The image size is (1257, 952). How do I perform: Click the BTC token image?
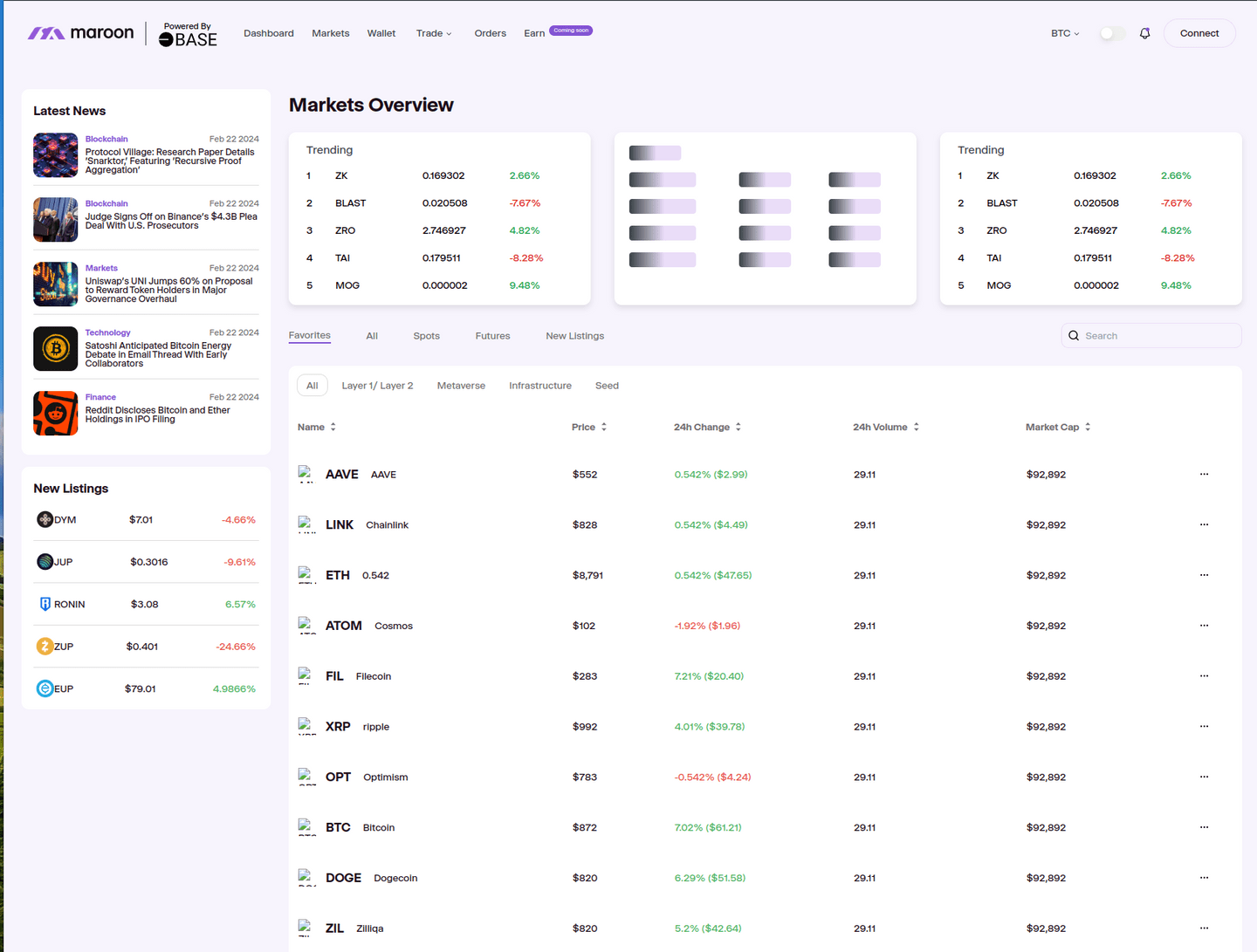click(x=306, y=827)
